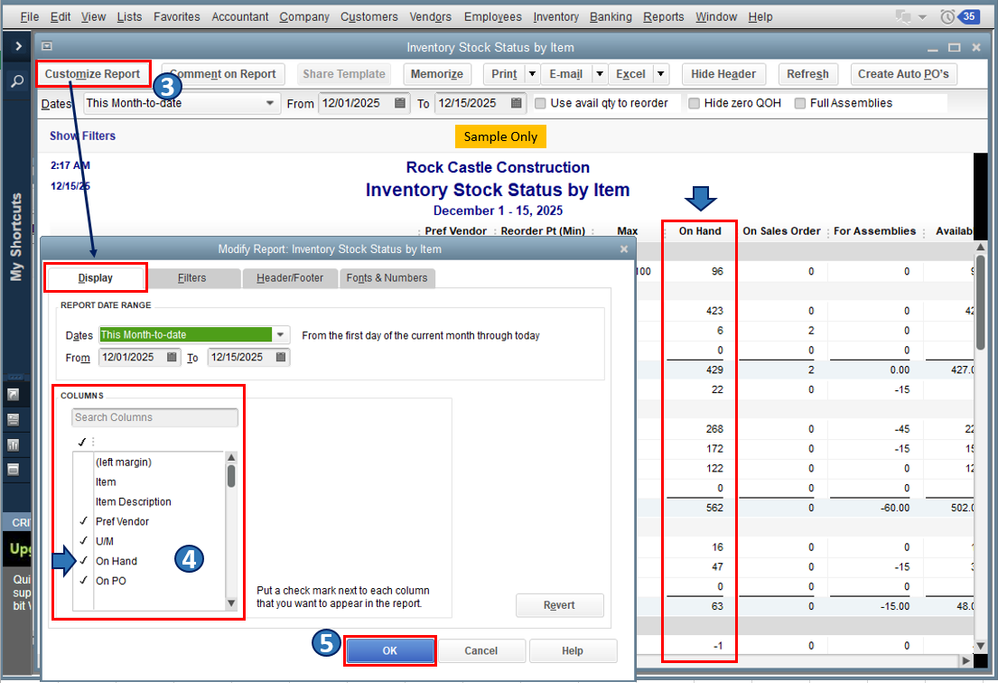This screenshot has height=683, width=998.
Task: Toggle Use avail qty to reorder checkbox
Action: (x=540, y=103)
